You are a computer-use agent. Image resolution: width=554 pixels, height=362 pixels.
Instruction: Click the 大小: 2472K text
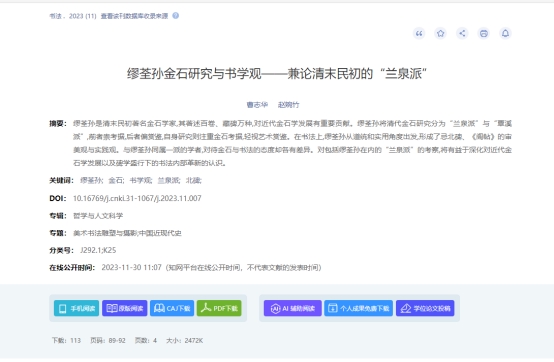point(184,340)
